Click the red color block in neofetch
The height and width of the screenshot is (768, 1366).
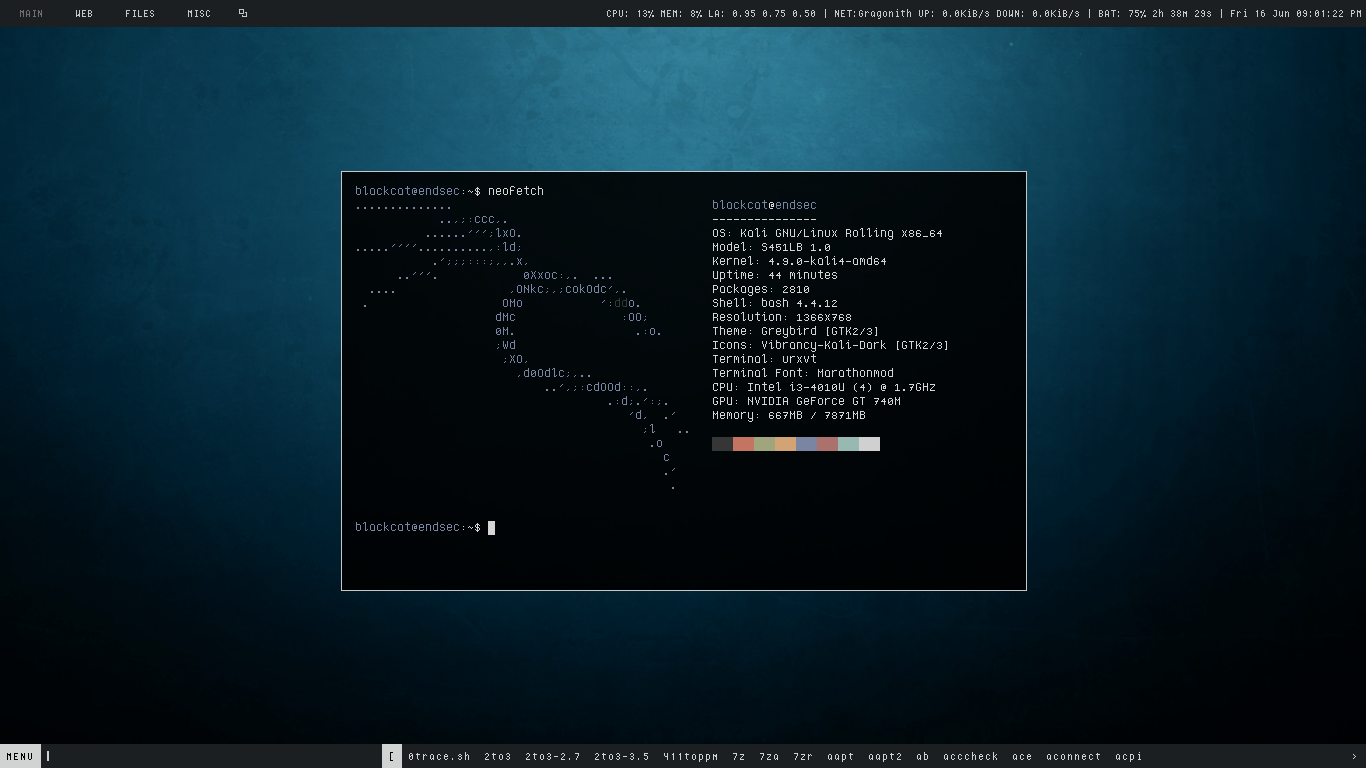(x=743, y=444)
